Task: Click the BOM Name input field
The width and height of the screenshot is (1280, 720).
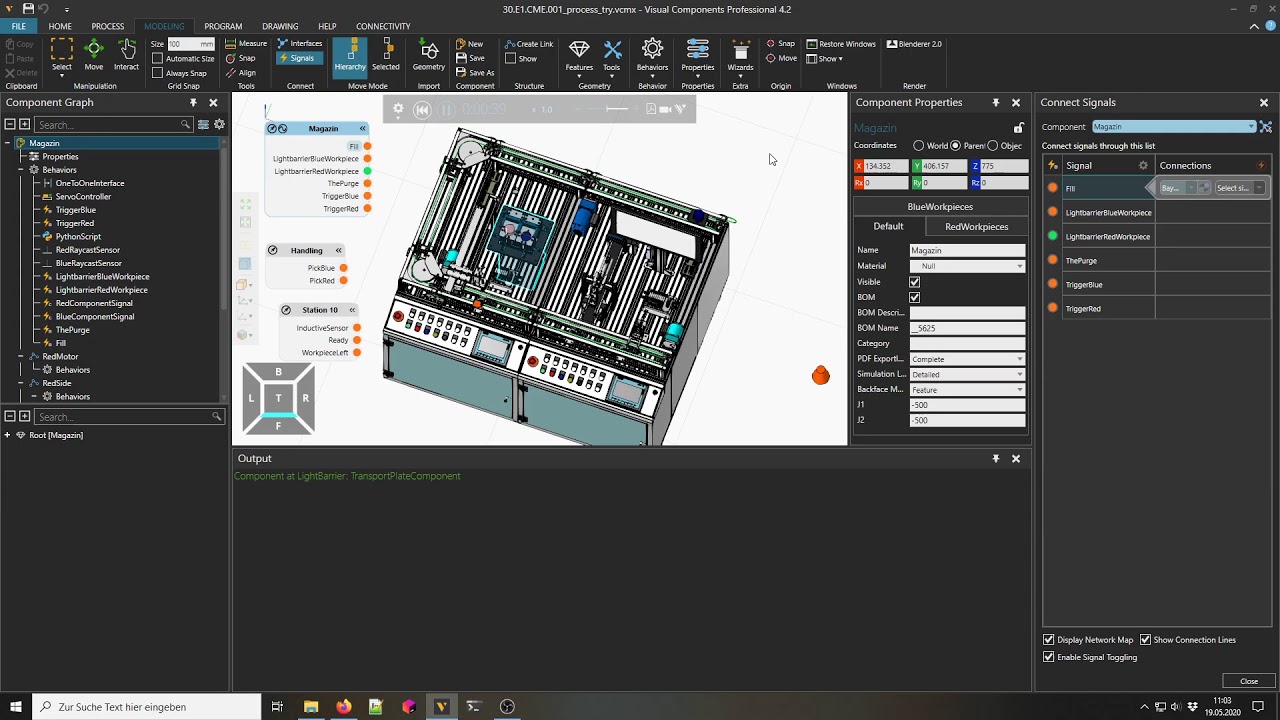Action: (x=966, y=328)
